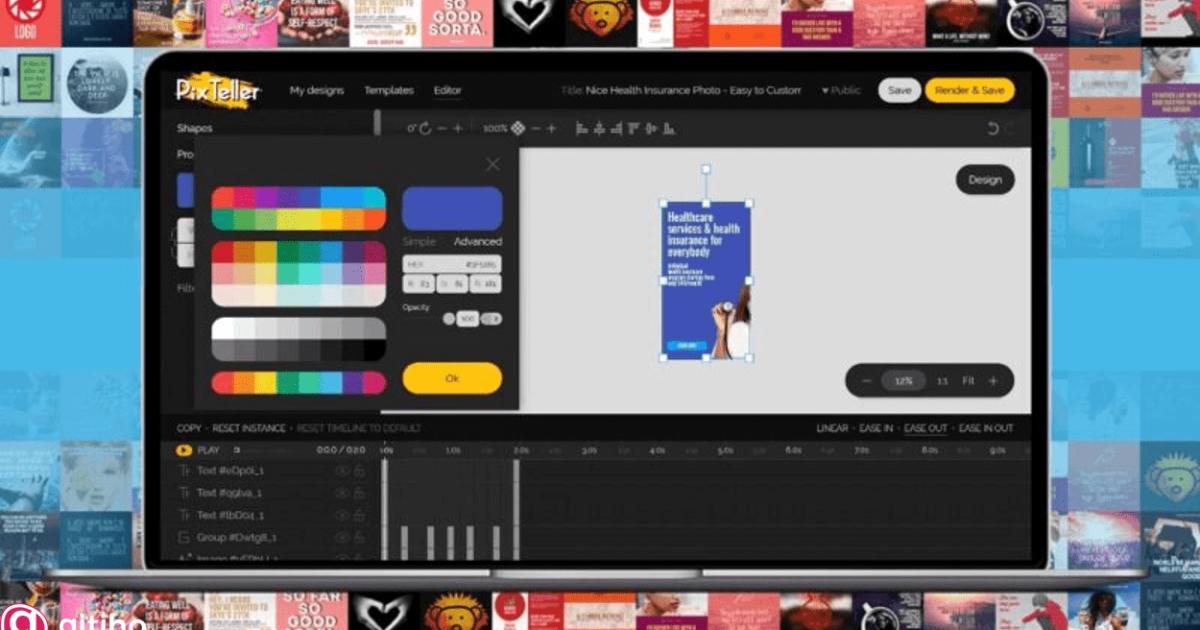
Task: Pick red in the top color palette
Action: pyautogui.click(x=222, y=197)
